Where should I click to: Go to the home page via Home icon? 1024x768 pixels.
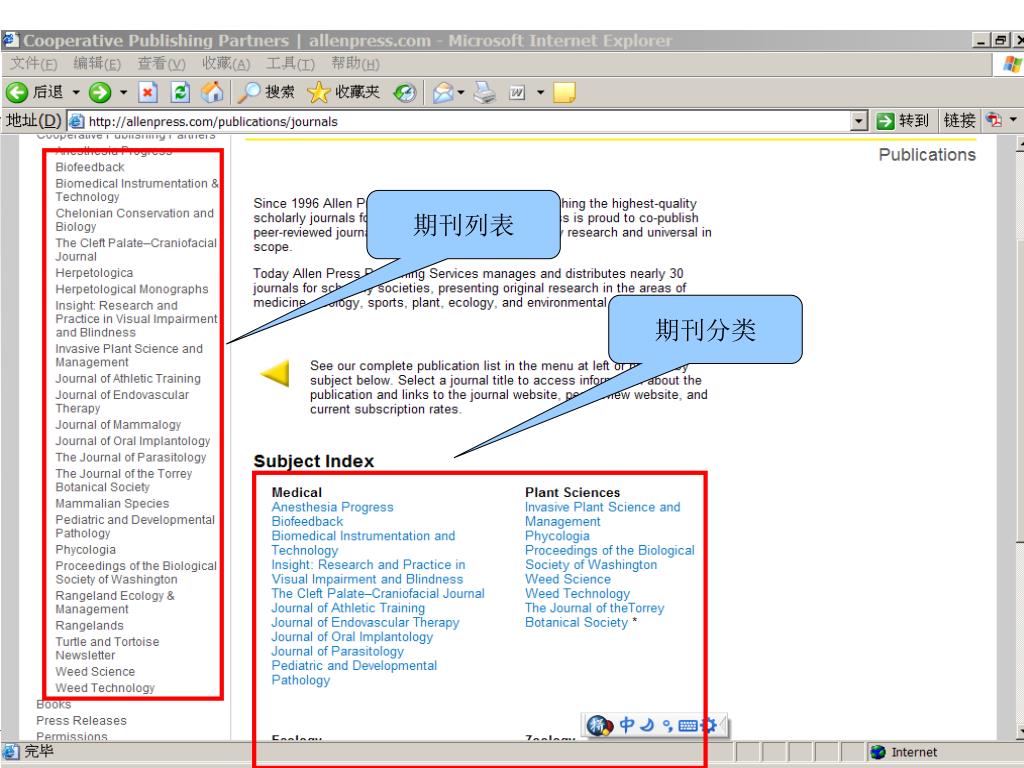pos(212,93)
